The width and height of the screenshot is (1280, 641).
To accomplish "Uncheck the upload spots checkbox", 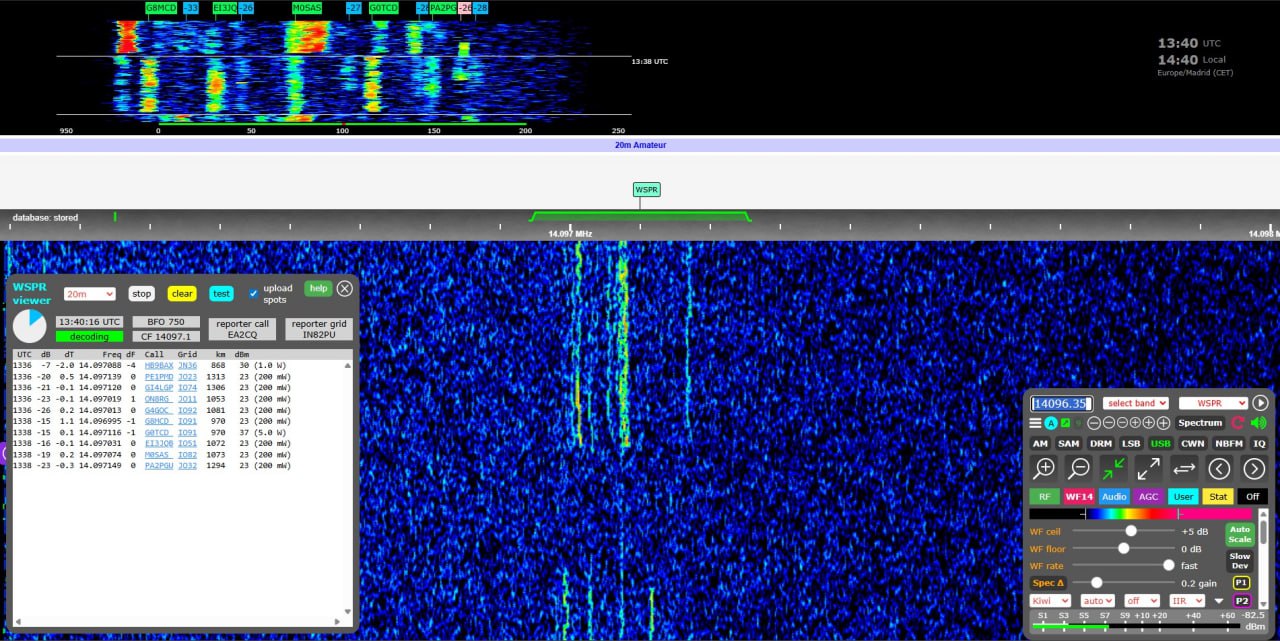I will [253, 294].
